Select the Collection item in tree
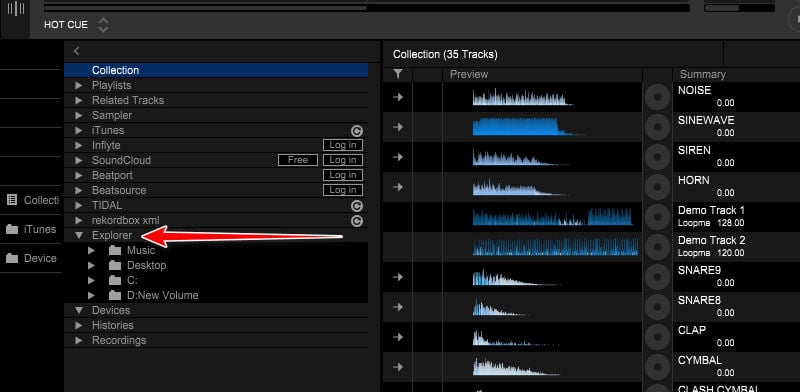Image resolution: width=800 pixels, height=392 pixels. (216, 70)
